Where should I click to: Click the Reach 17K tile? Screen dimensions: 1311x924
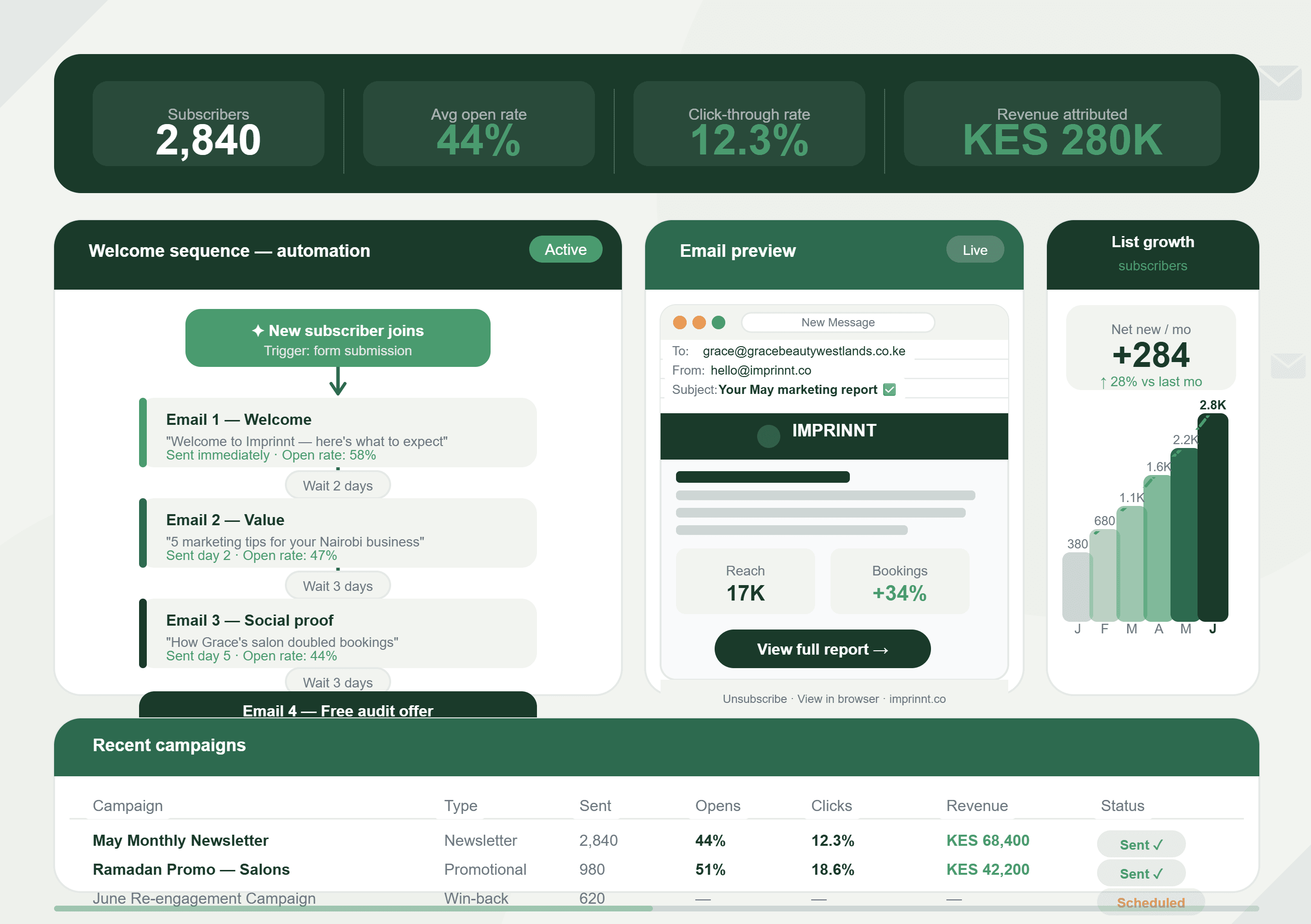(745, 582)
